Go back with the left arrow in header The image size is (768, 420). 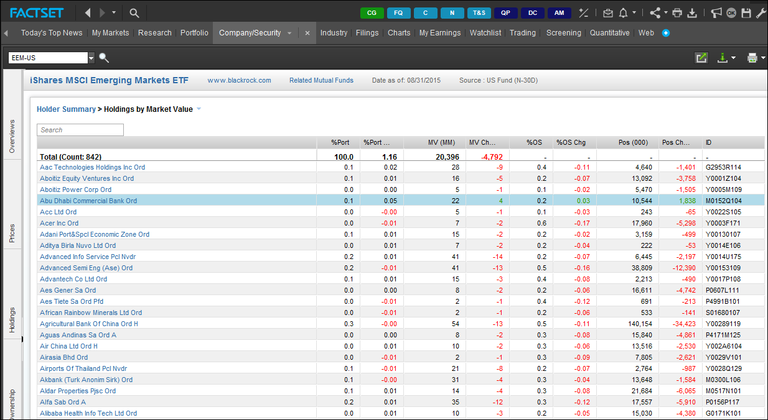pyautogui.click(x=88, y=13)
